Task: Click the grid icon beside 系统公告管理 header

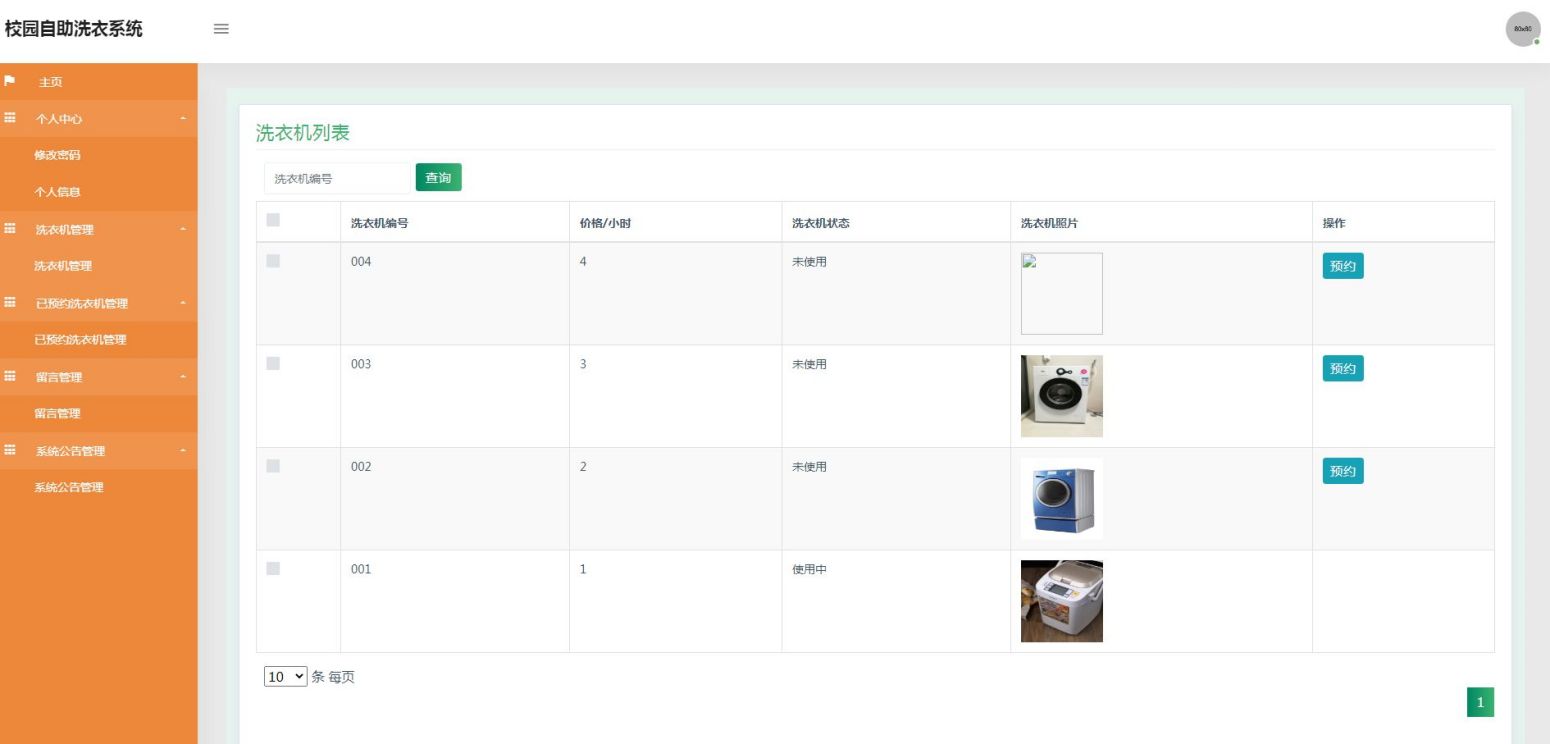Action: 10,451
